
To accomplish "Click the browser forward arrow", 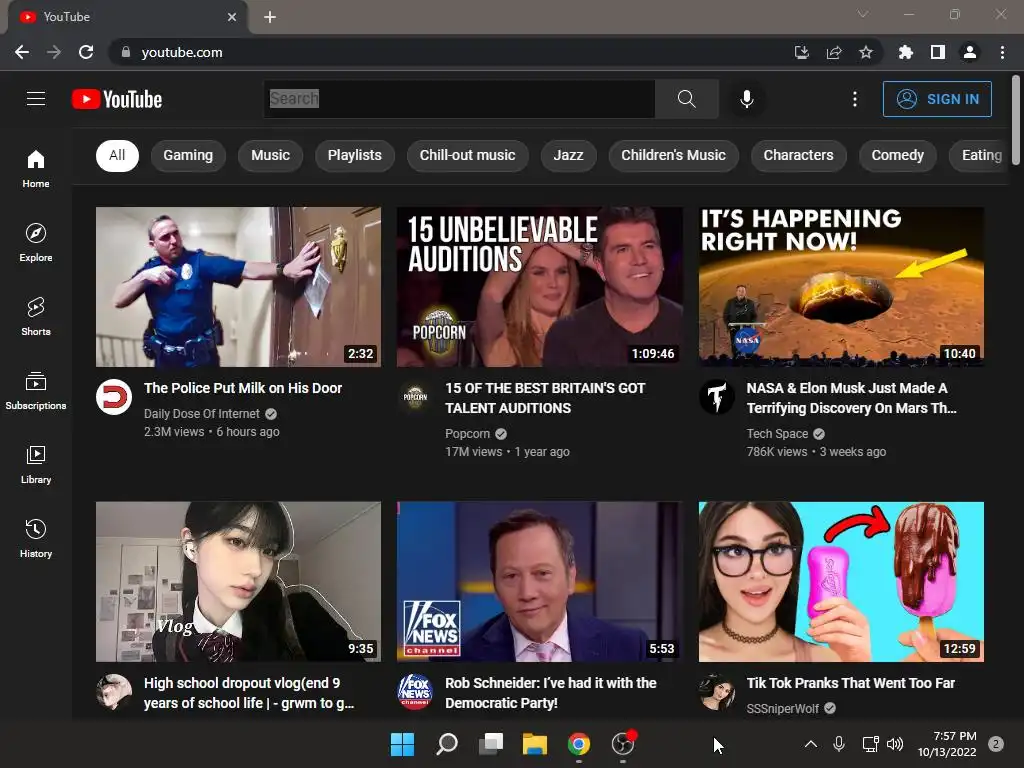I will click(54, 52).
